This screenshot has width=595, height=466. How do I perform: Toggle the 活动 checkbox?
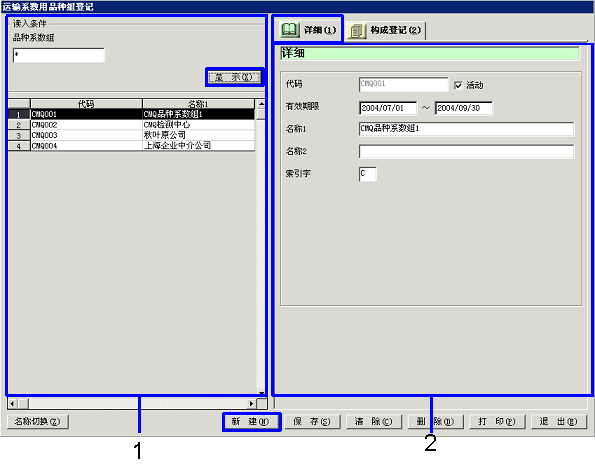point(458,85)
